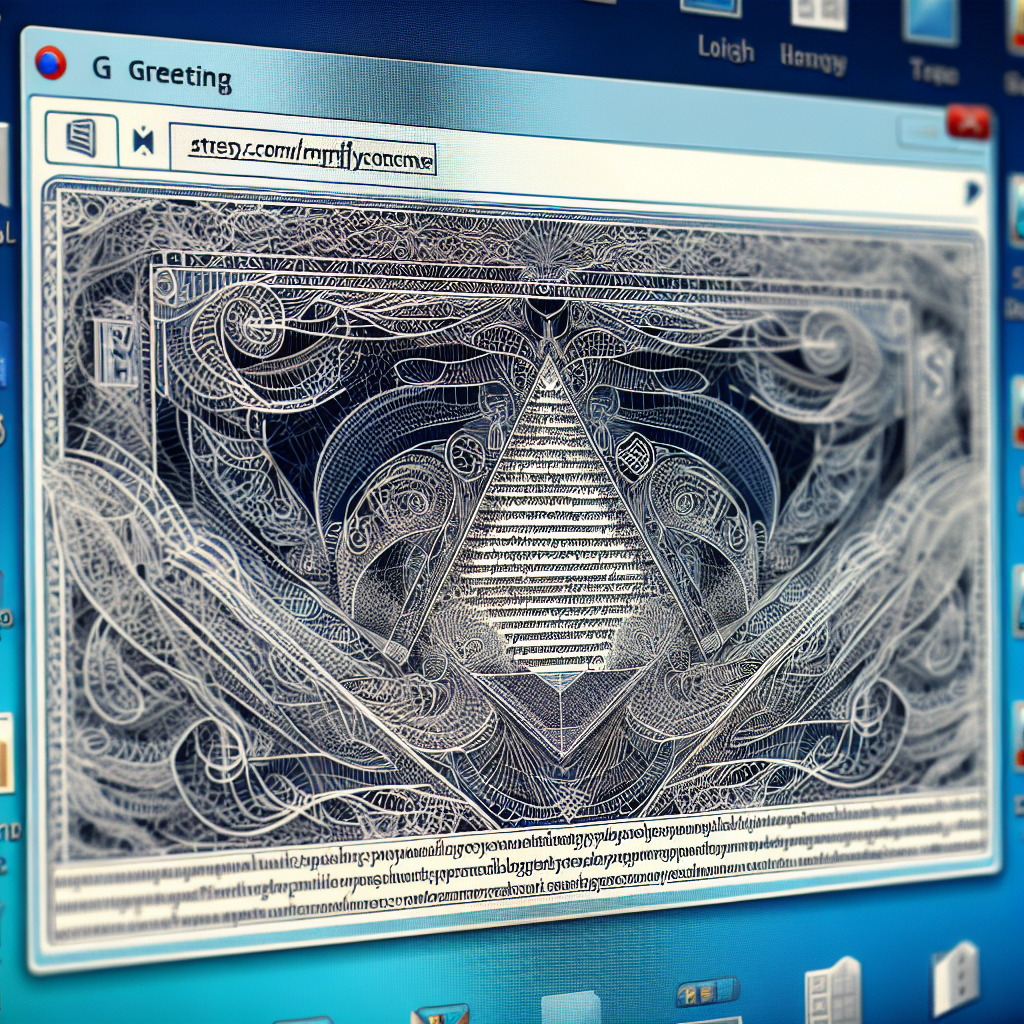Click the central pyramid triangle in the artwork

tap(548, 520)
